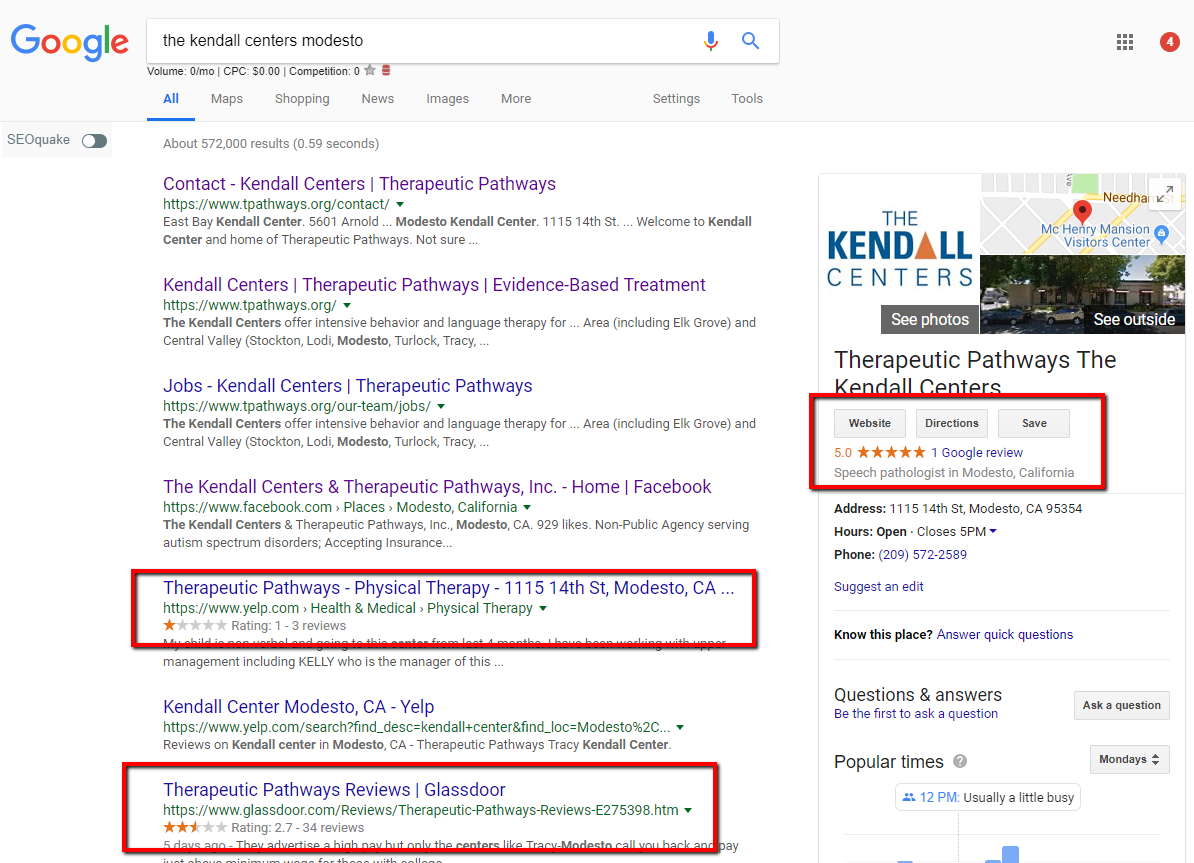Click the See photos button

pos(930,320)
